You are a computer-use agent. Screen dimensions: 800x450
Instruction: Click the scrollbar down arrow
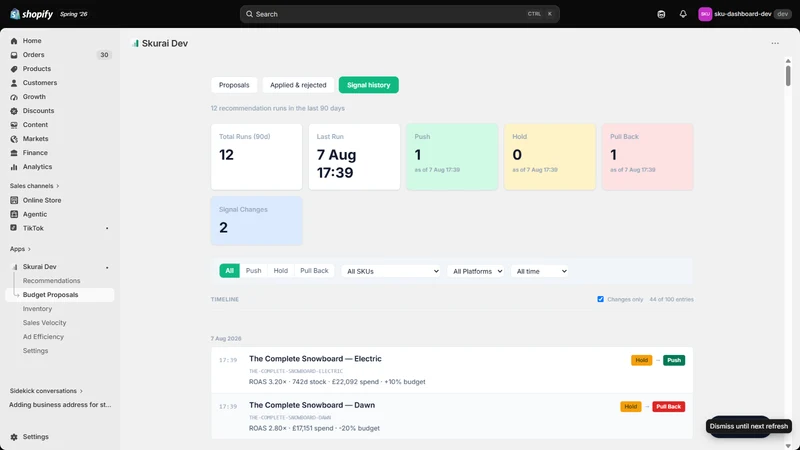coord(788,446)
